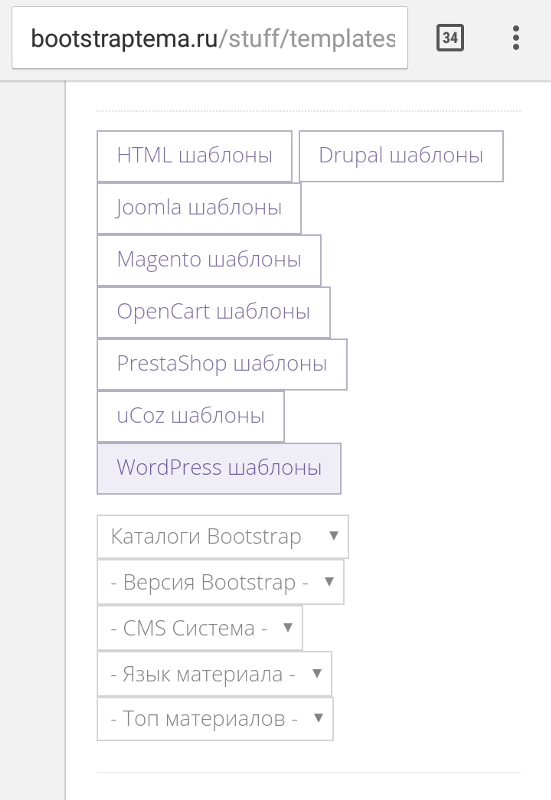Expand the Каталоги Bootstrap dropdown

click(223, 537)
